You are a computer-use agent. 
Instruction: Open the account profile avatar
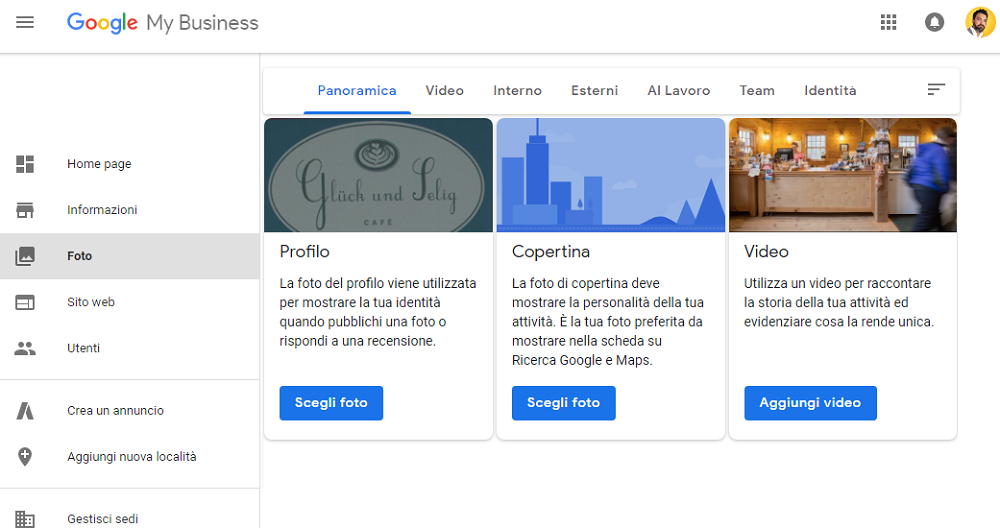[980, 23]
